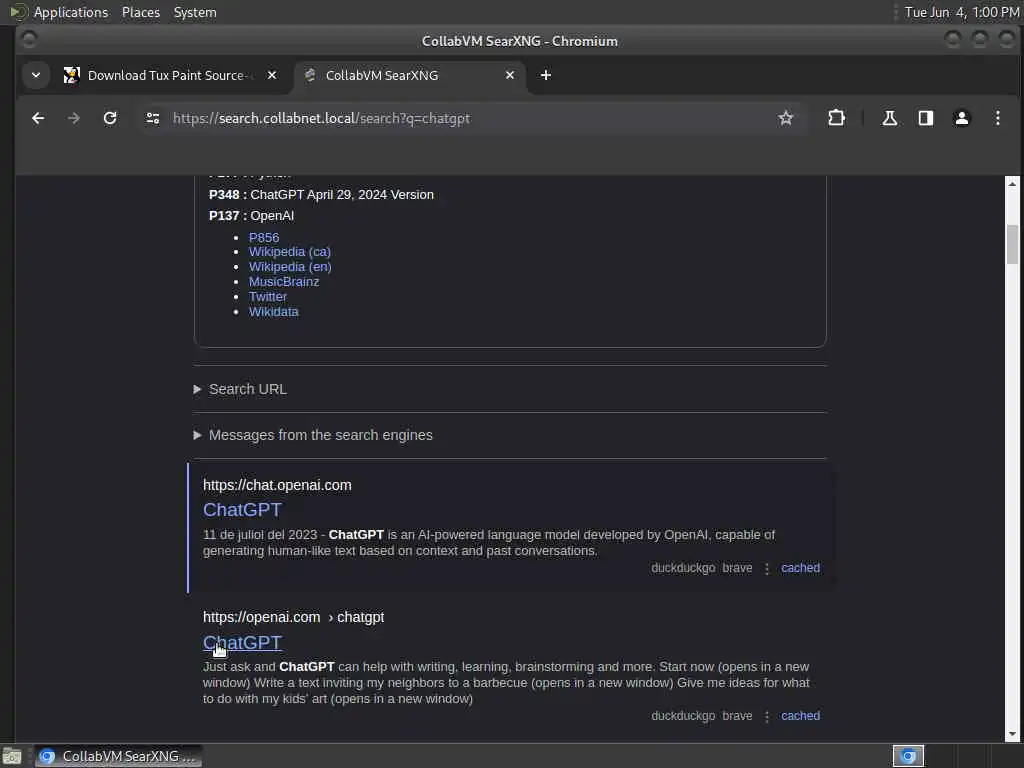1024x768 pixels.
Task: Close the Download Tux Paint Source tab
Action: click(272, 75)
